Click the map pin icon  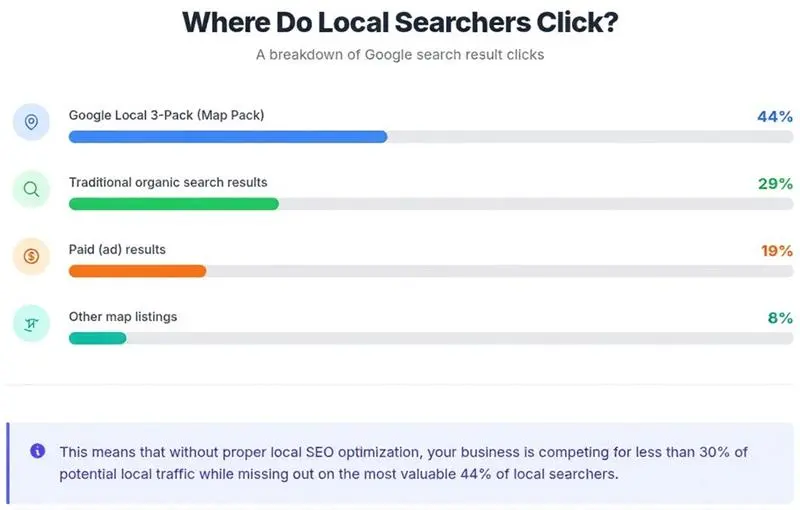(x=31, y=122)
